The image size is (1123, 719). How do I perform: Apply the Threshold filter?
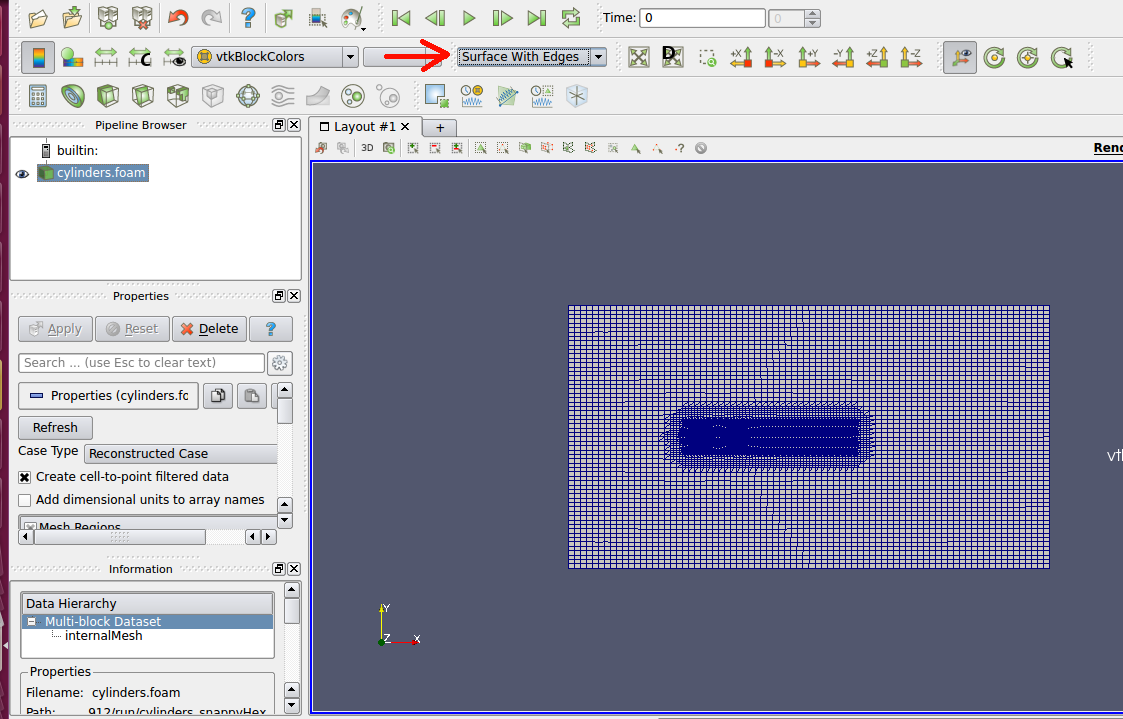pyautogui.click(x=178, y=96)
